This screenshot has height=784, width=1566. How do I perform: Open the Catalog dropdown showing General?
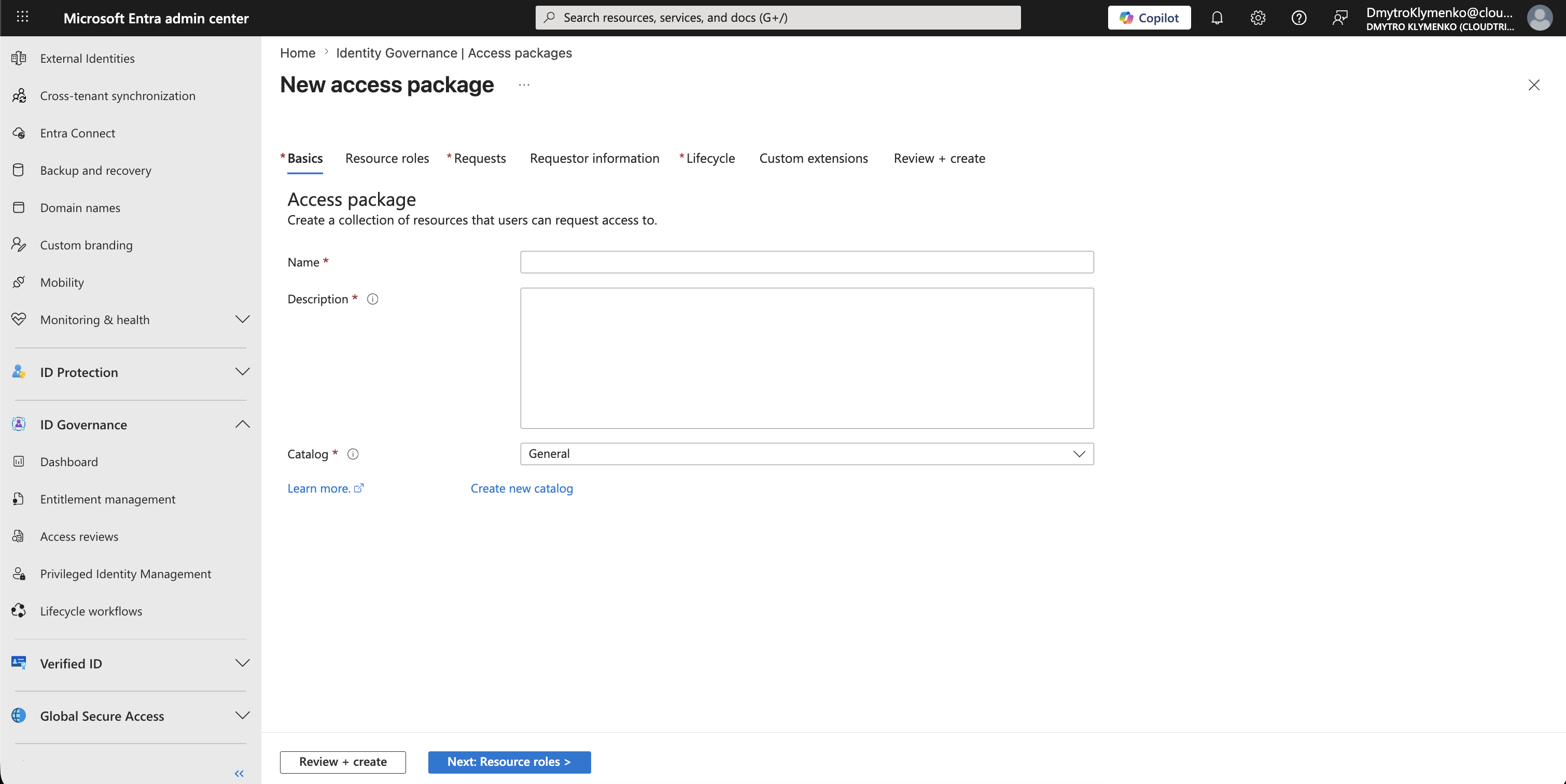pyautogui.click(x=807, y=454)
